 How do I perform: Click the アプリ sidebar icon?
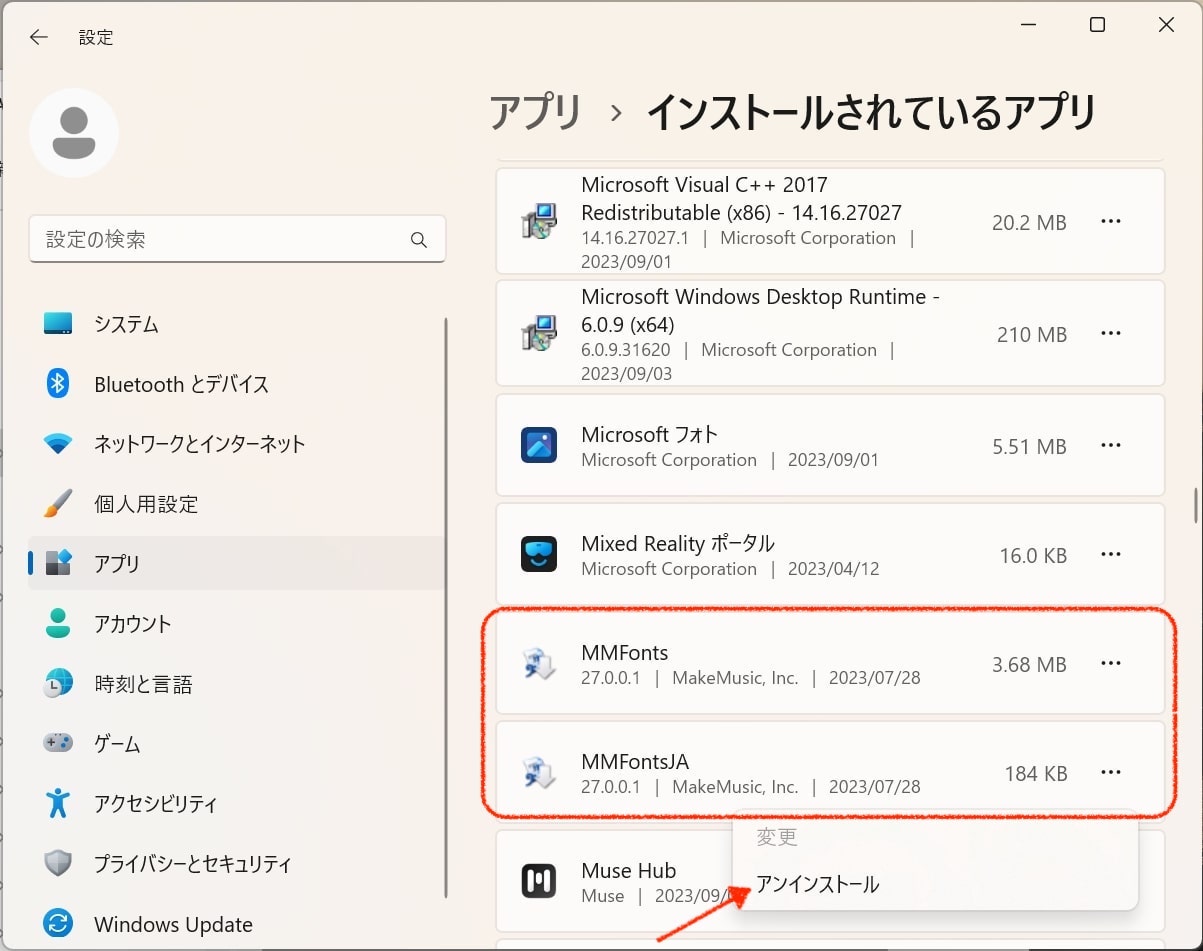coord(58,563)
